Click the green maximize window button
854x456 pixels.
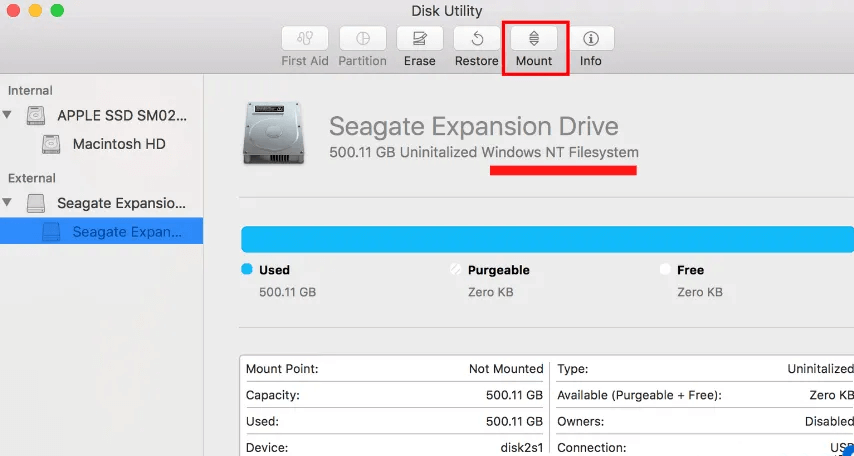[x=57, y=11]
